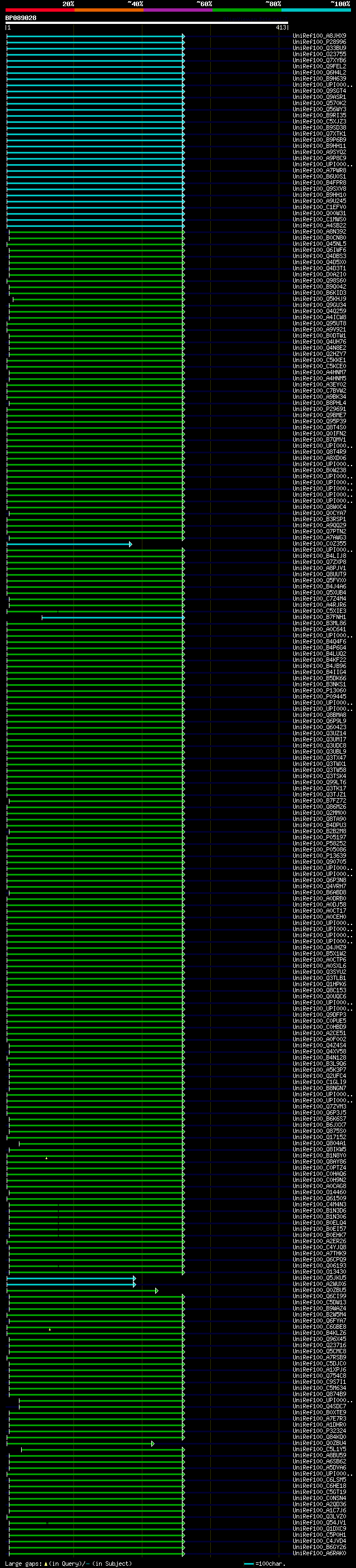Click the cyan ~100% identity legend segment
This screenshot has width=356, height=1568.
pos(315,10)
